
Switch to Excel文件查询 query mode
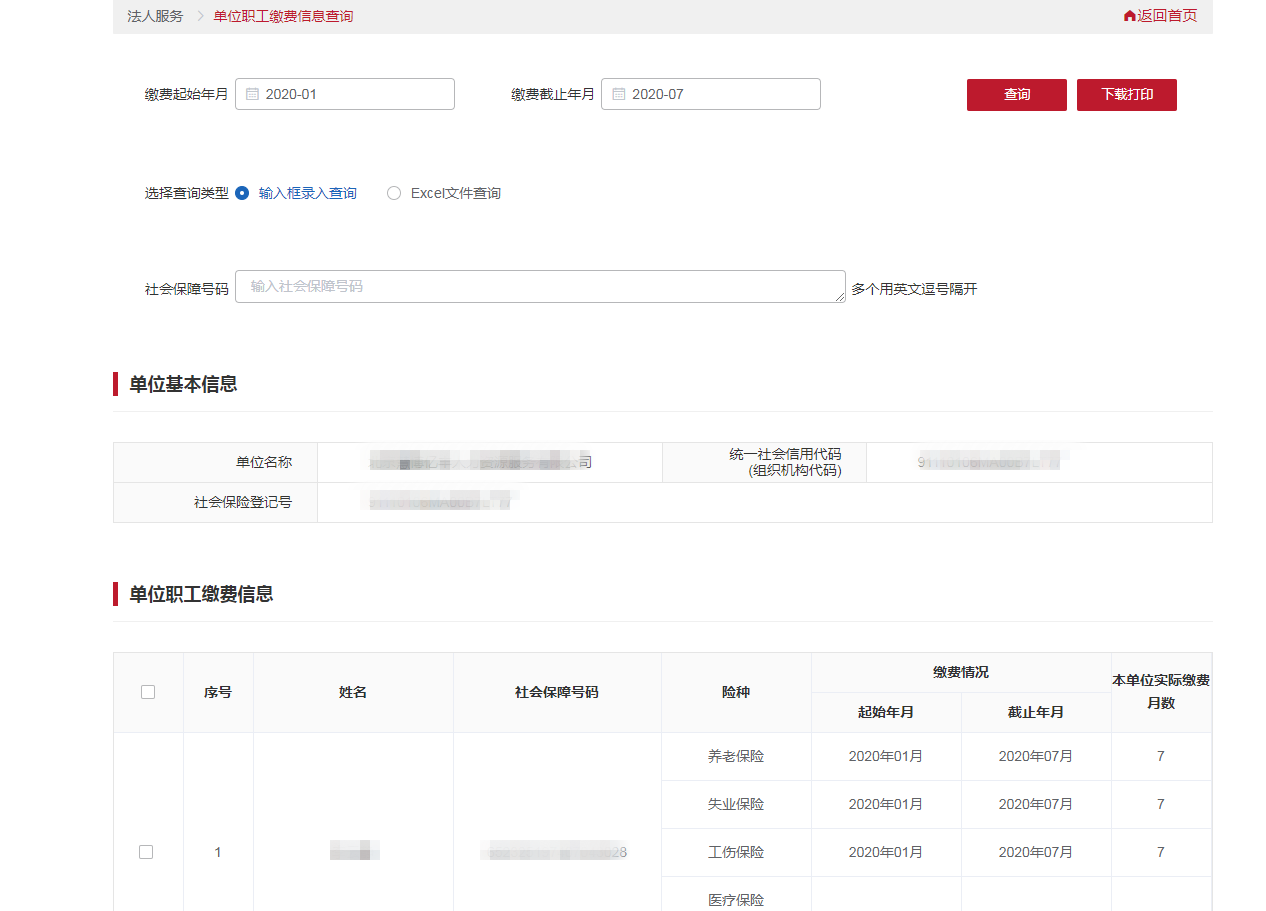pos(394,192)
